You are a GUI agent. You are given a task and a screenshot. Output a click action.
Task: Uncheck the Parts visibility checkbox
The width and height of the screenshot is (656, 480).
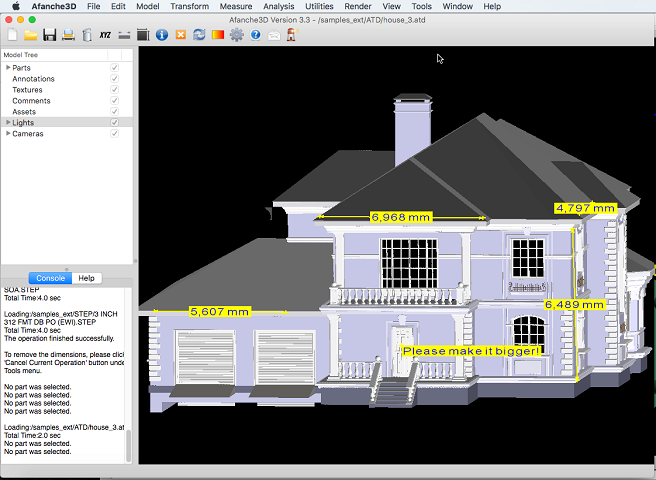[115, 68]
